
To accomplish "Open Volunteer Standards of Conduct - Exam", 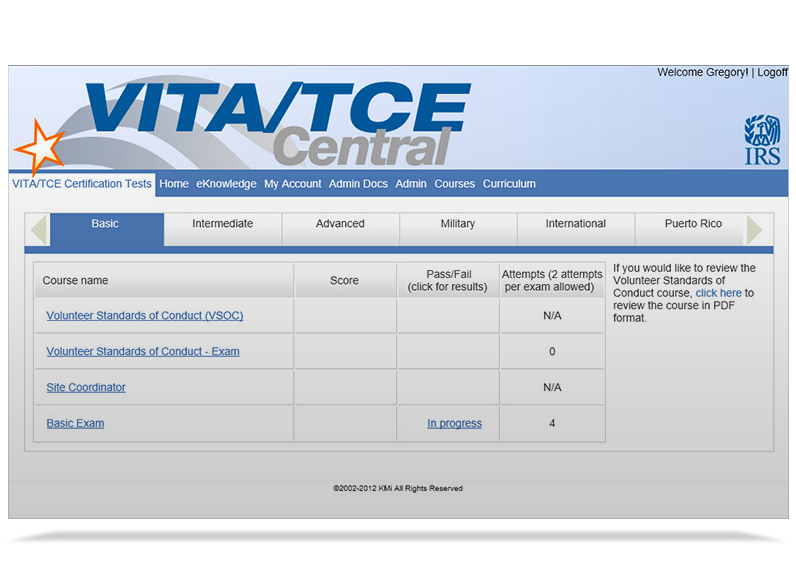I will 143,352.
